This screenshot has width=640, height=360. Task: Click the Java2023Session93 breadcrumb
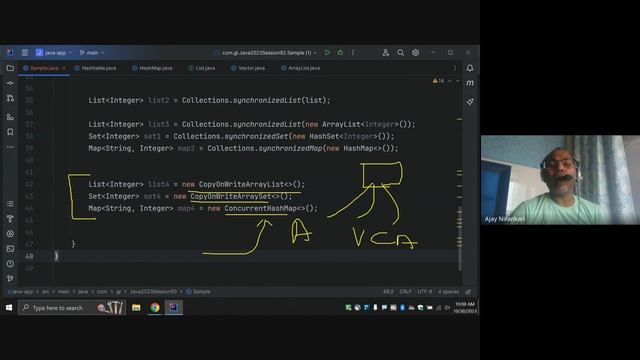153,291
